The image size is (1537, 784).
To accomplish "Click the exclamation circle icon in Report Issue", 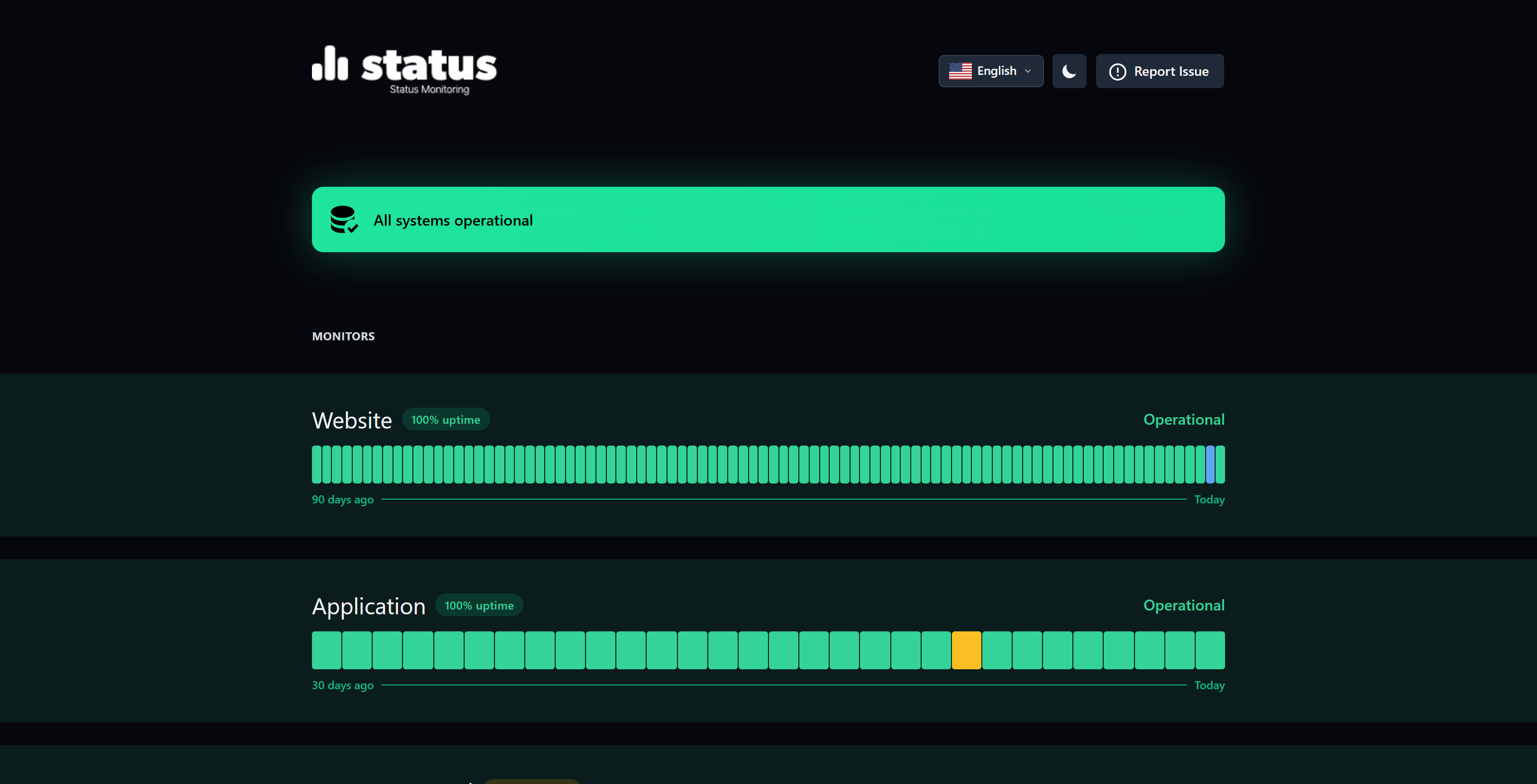I will pos(1117,72).
